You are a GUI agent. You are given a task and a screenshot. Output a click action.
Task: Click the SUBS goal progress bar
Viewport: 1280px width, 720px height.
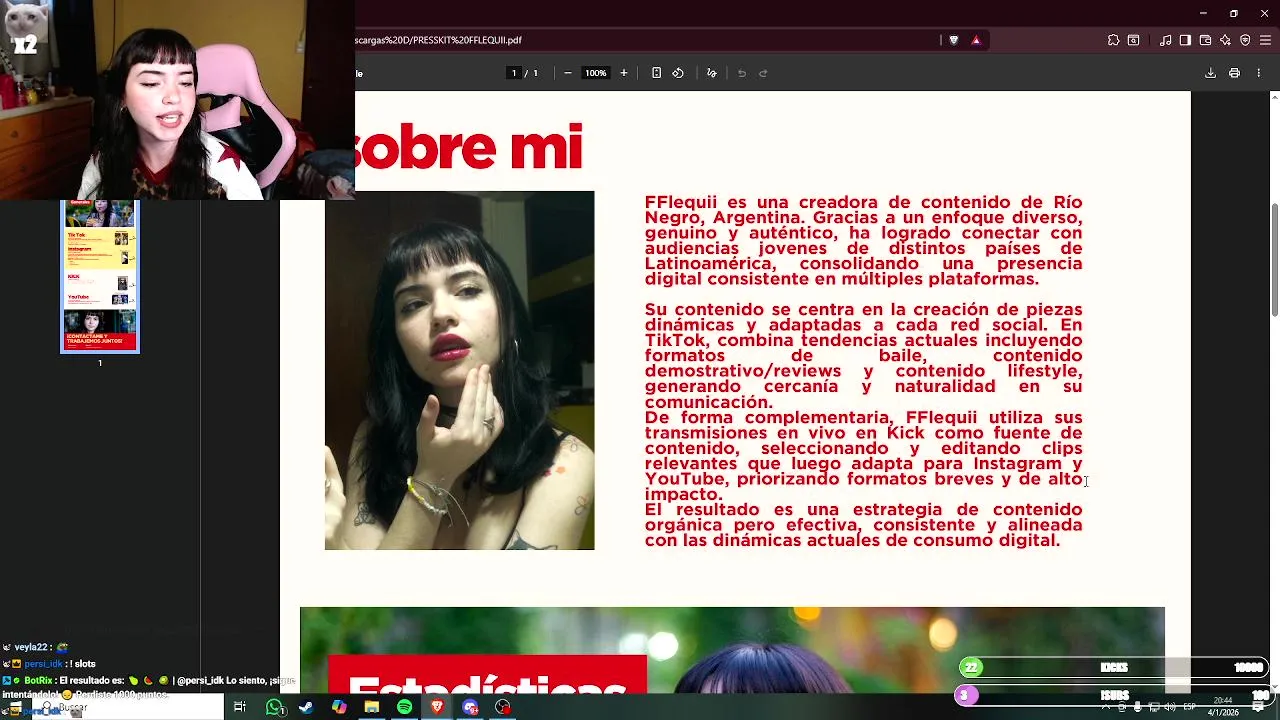1114,695
